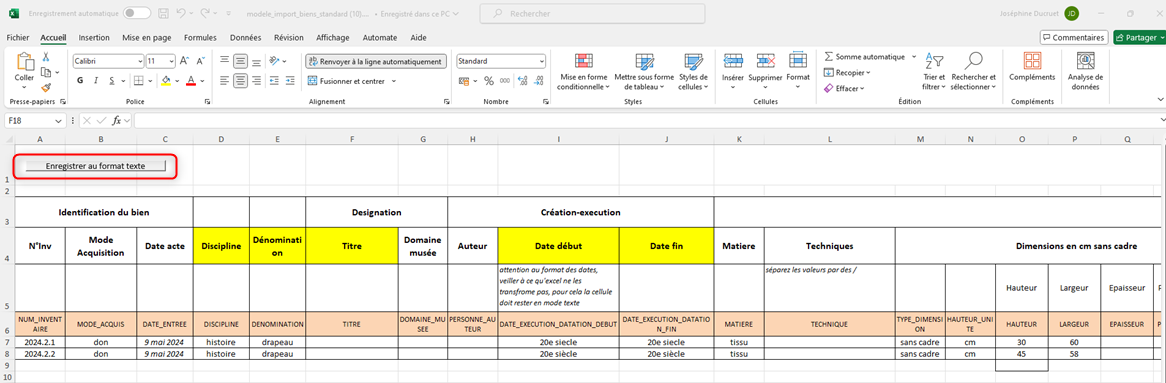Click the Cut scissors icon
Screen dimensions: 1166x383
(46, 57)
